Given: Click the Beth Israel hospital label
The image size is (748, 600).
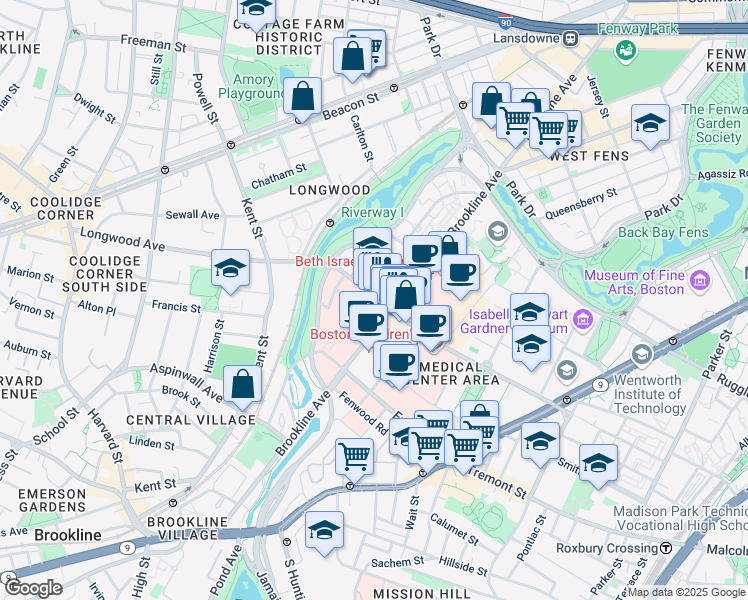Looking at the screenshot, I should 324,261.
